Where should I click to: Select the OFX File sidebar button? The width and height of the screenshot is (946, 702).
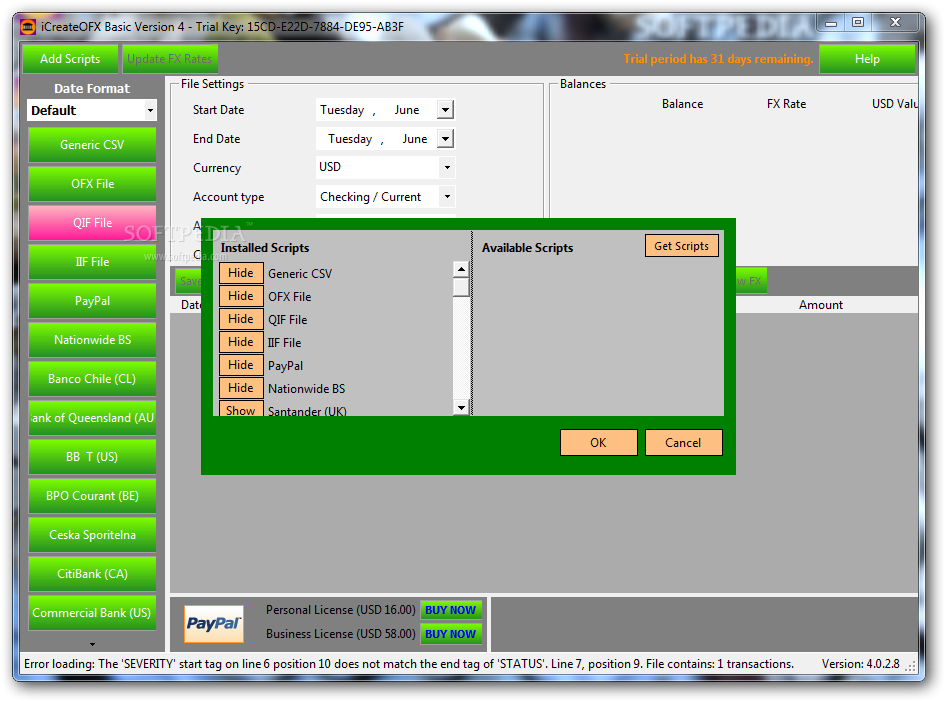(x=92, y=184)
